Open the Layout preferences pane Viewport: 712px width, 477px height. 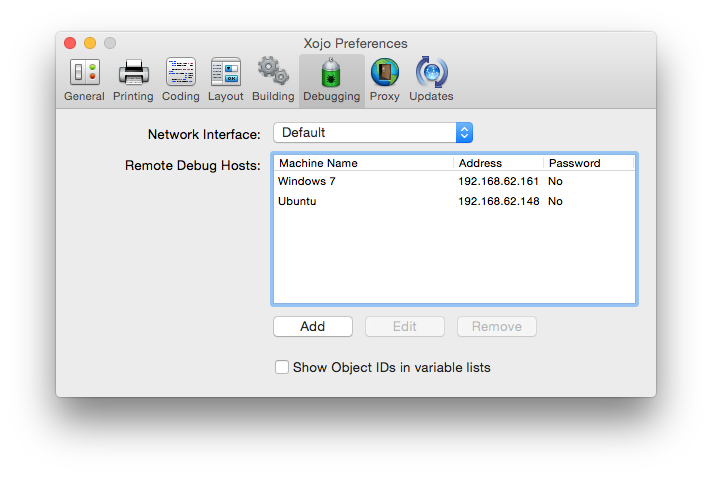(226, 80)
